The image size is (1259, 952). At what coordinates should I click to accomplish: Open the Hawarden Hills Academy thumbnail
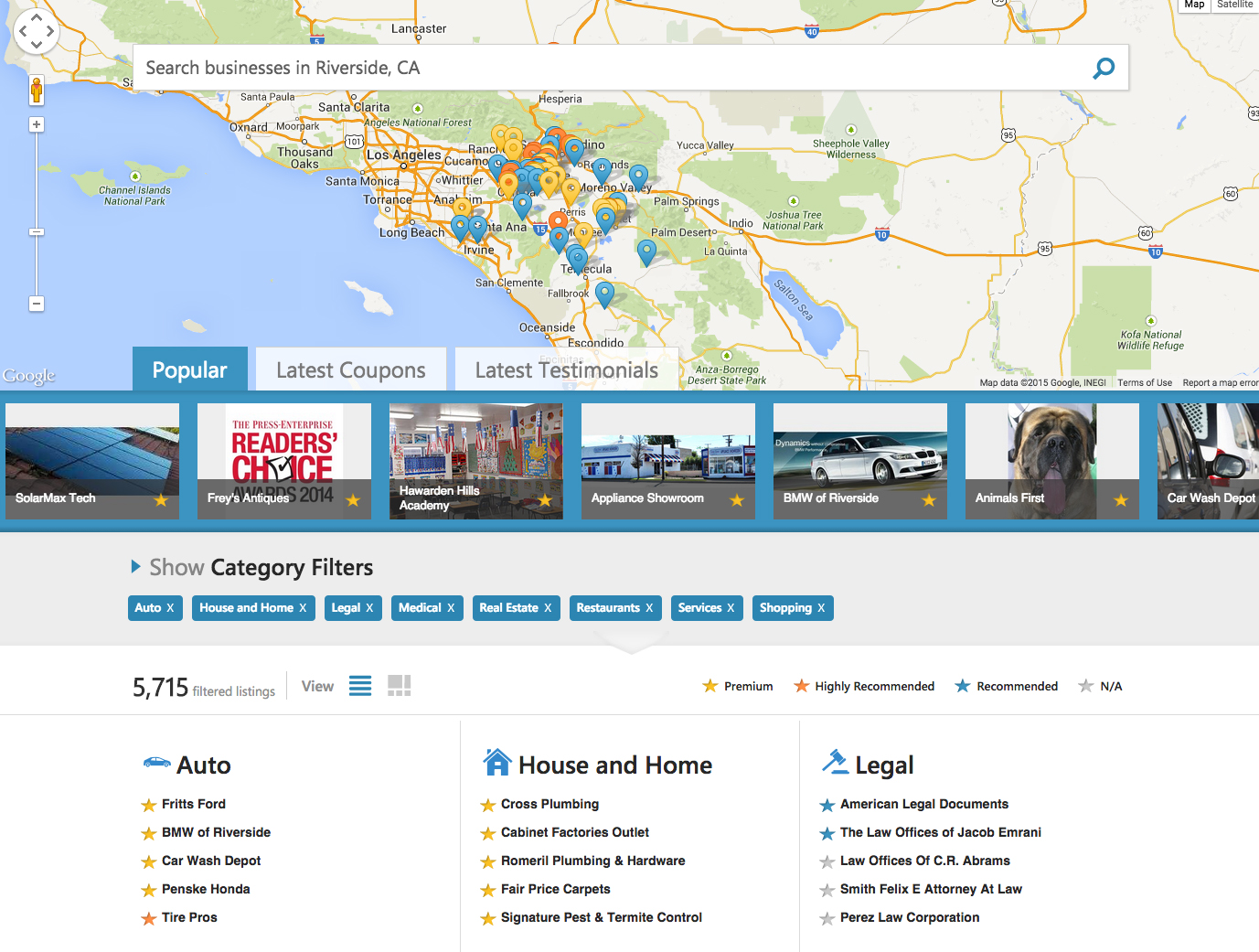tap(476, 461)
